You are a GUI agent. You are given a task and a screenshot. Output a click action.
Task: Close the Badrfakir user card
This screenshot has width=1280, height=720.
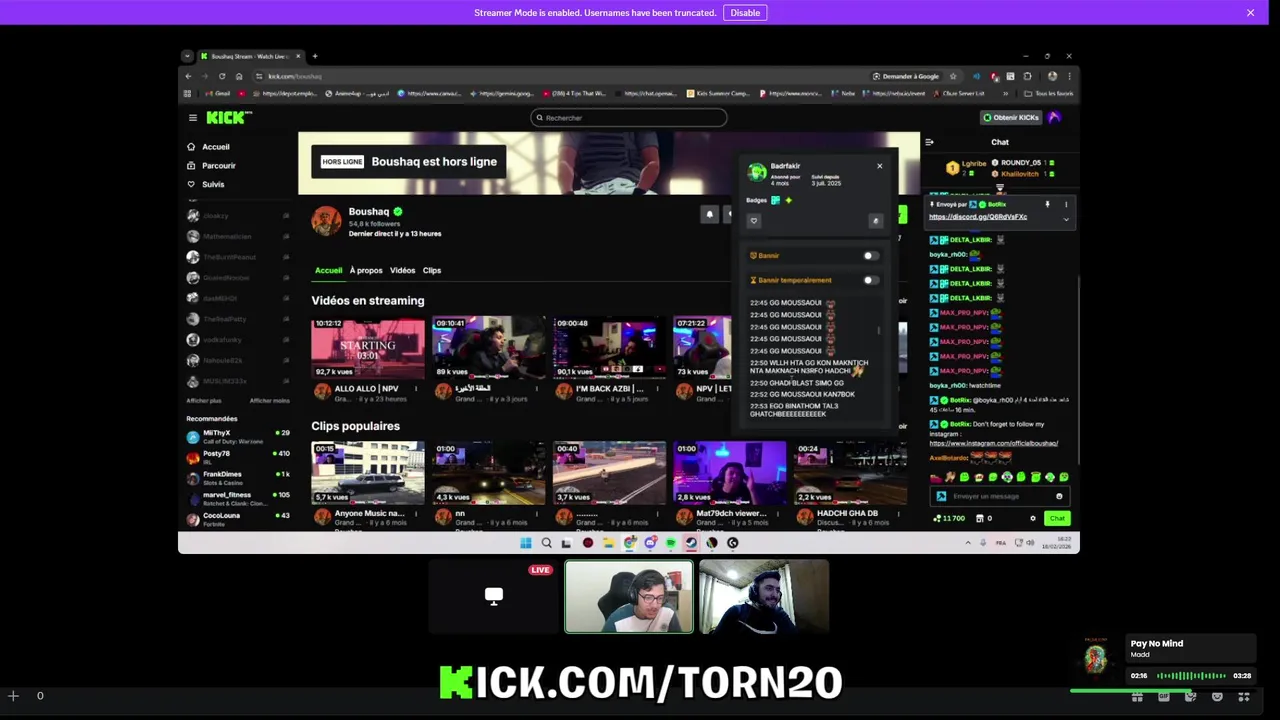[x=880, y=166]
